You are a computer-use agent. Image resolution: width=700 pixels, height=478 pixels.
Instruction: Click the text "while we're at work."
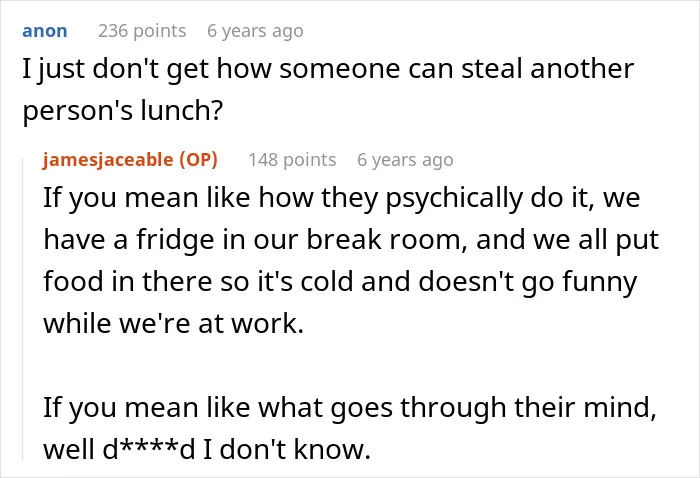click(x=173, y=323)
